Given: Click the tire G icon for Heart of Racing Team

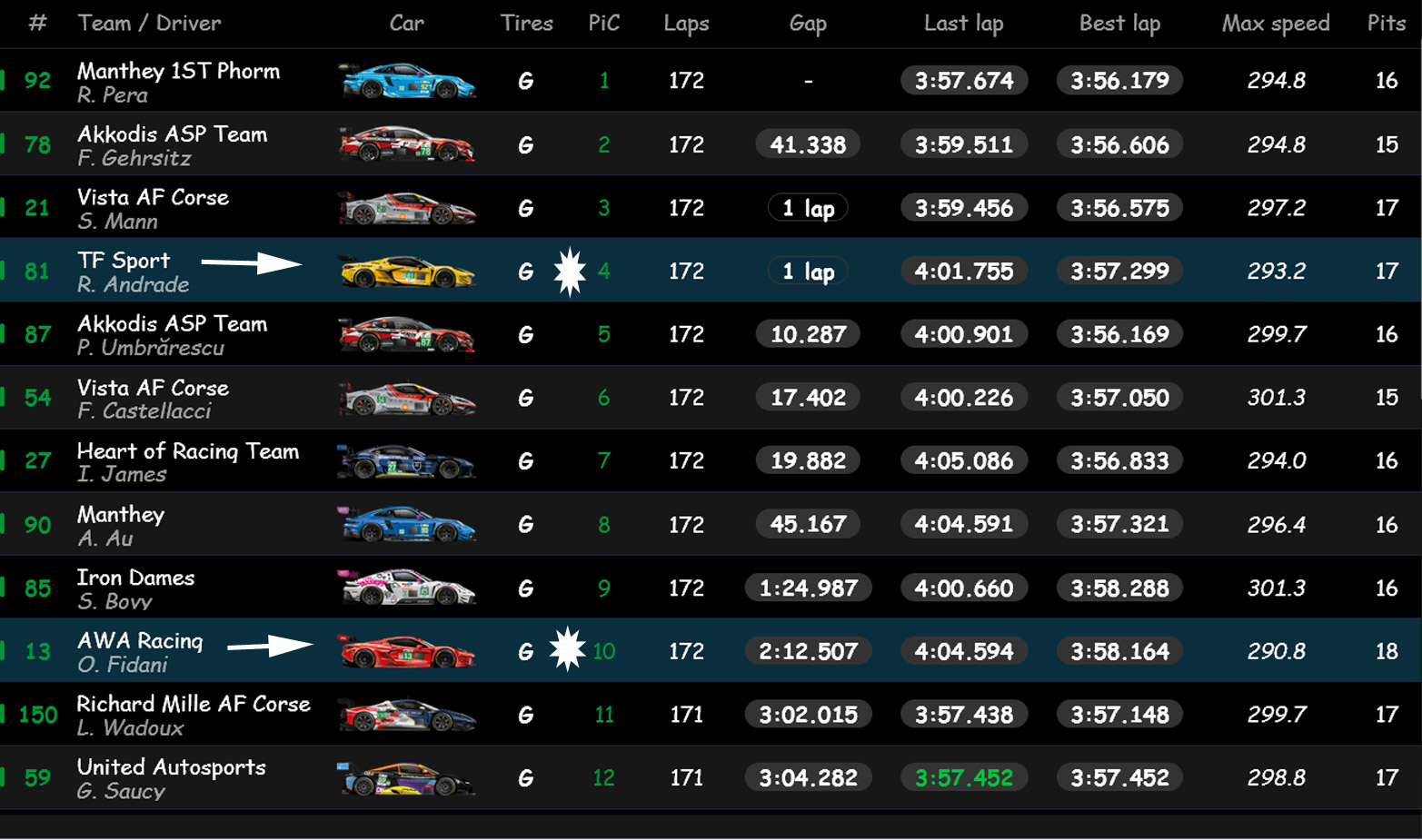Looking at the screenshot, I should 525,461.
